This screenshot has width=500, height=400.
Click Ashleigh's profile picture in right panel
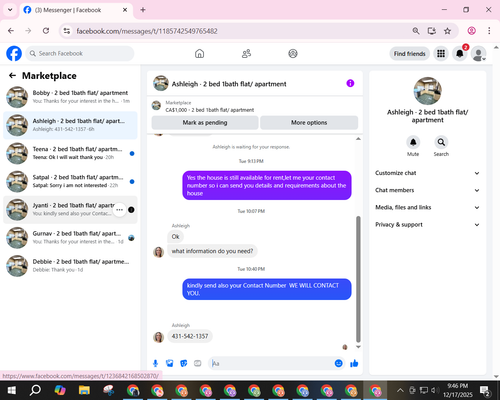click(x=427, y=91)
